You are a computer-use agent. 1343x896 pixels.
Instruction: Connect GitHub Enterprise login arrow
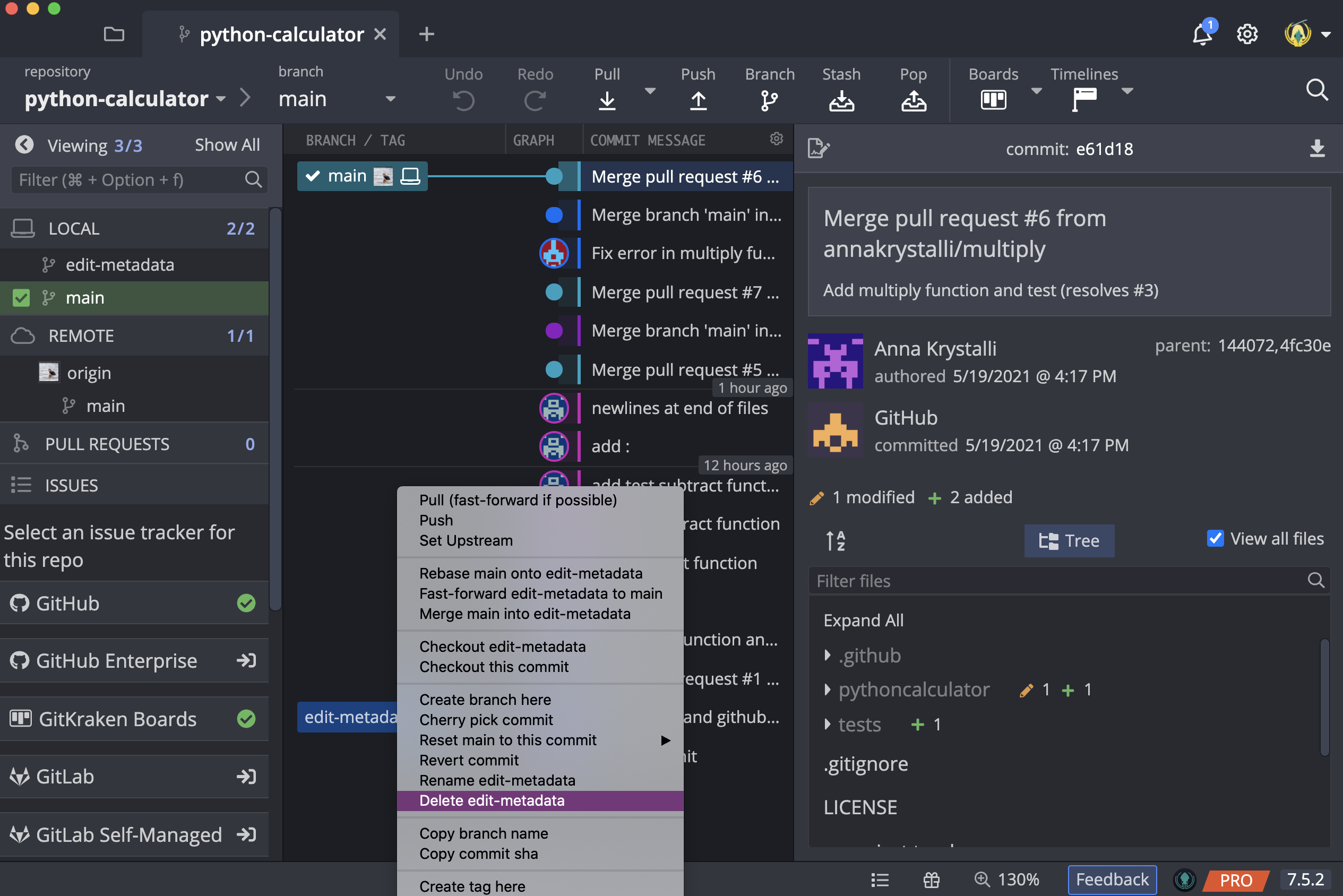pos(246,660)
